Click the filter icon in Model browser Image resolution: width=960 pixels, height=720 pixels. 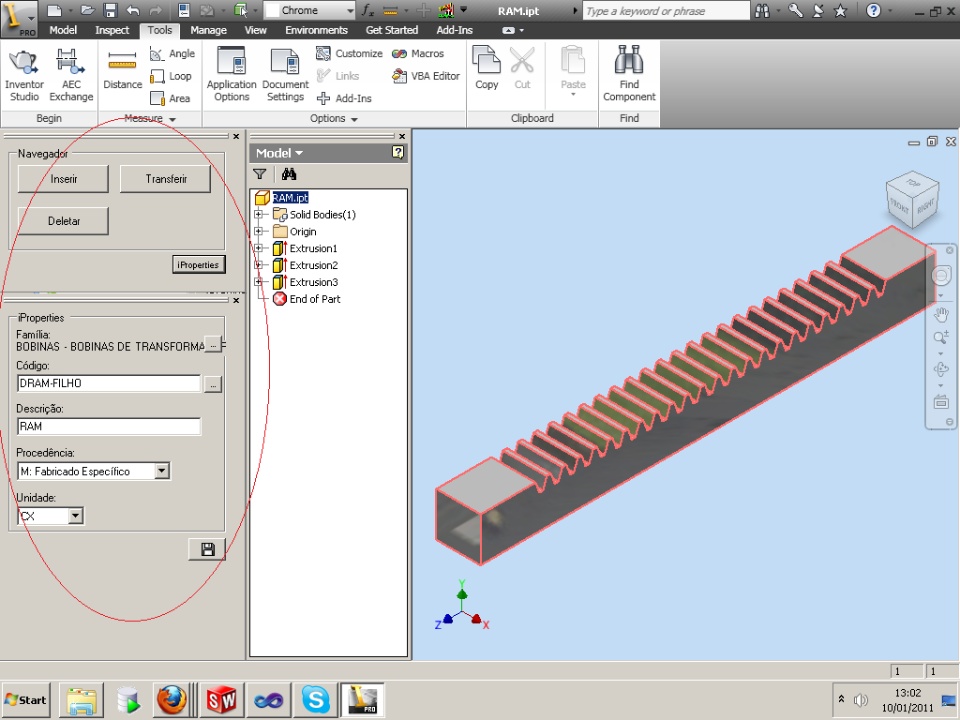260,174
